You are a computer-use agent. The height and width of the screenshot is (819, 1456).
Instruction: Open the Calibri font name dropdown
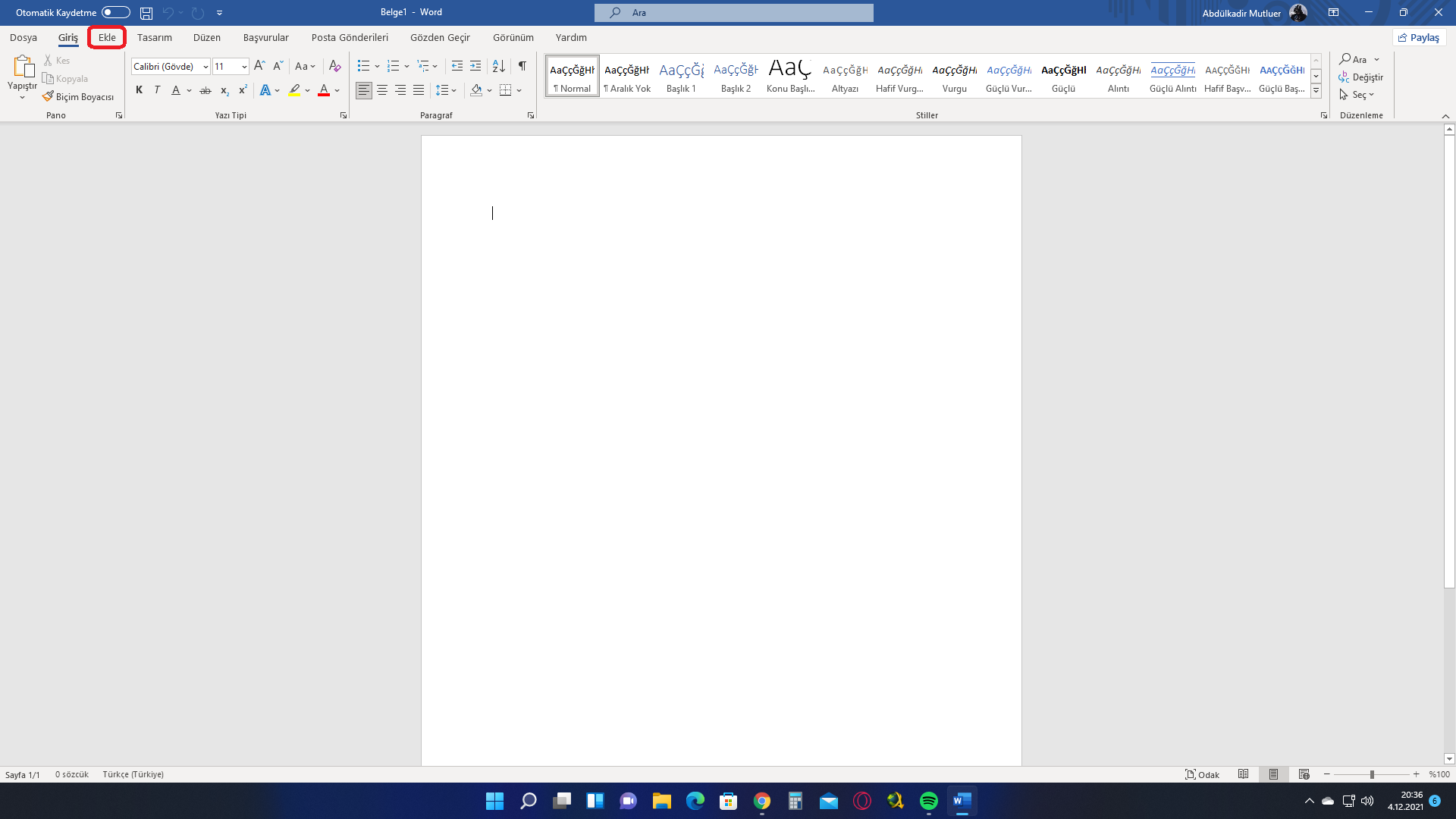pos(206,67)
